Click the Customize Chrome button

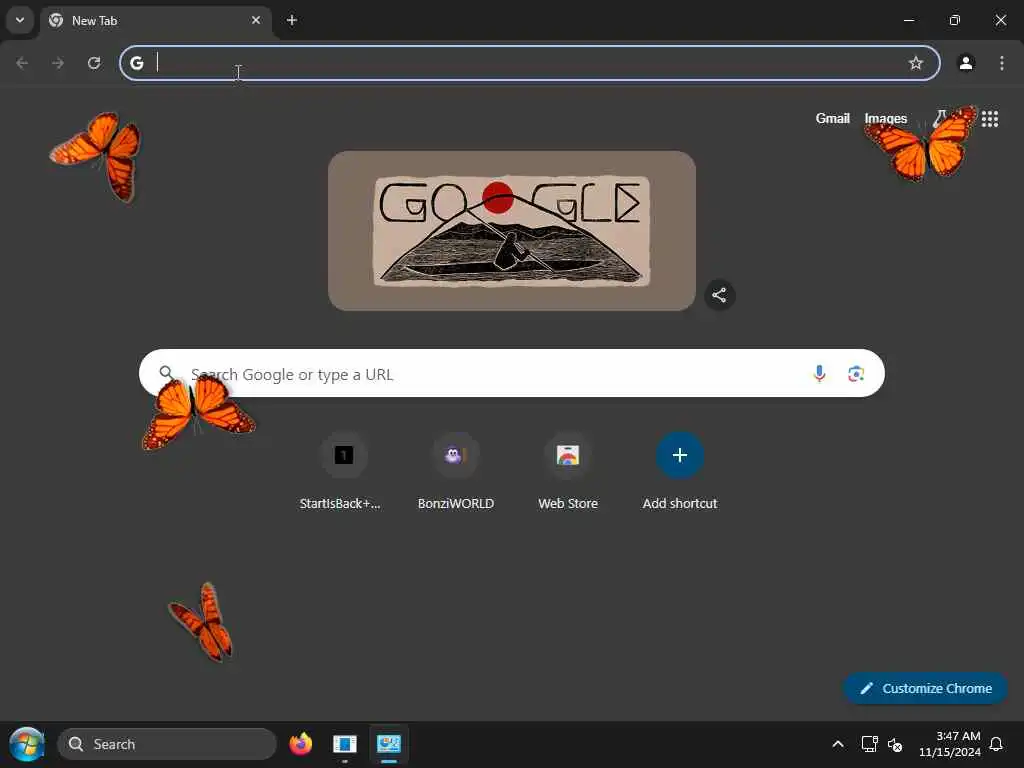(925, 688)
